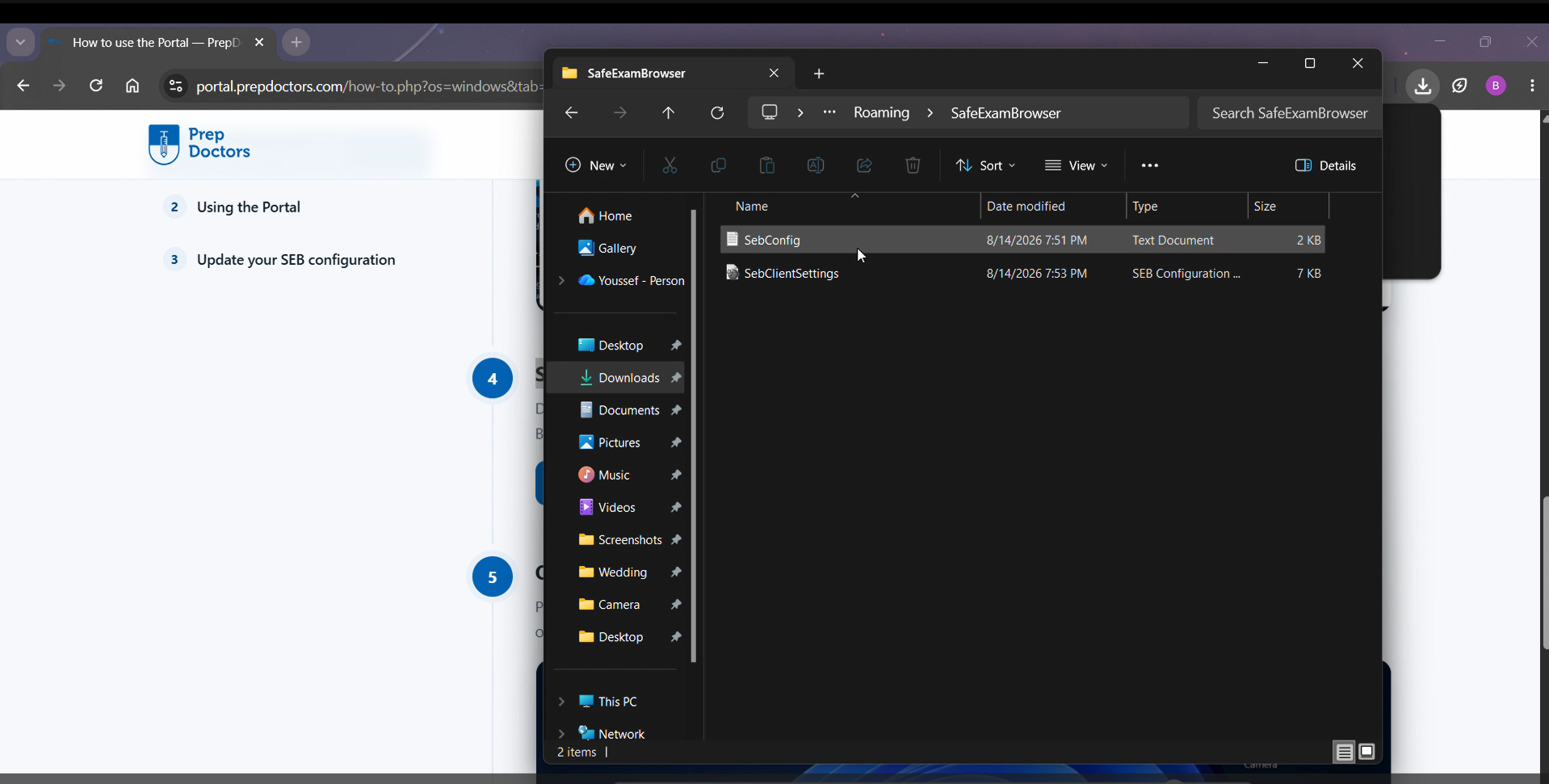
Task: Expand Youssef - Personal OneDrive node
Action: click(561, 280)
